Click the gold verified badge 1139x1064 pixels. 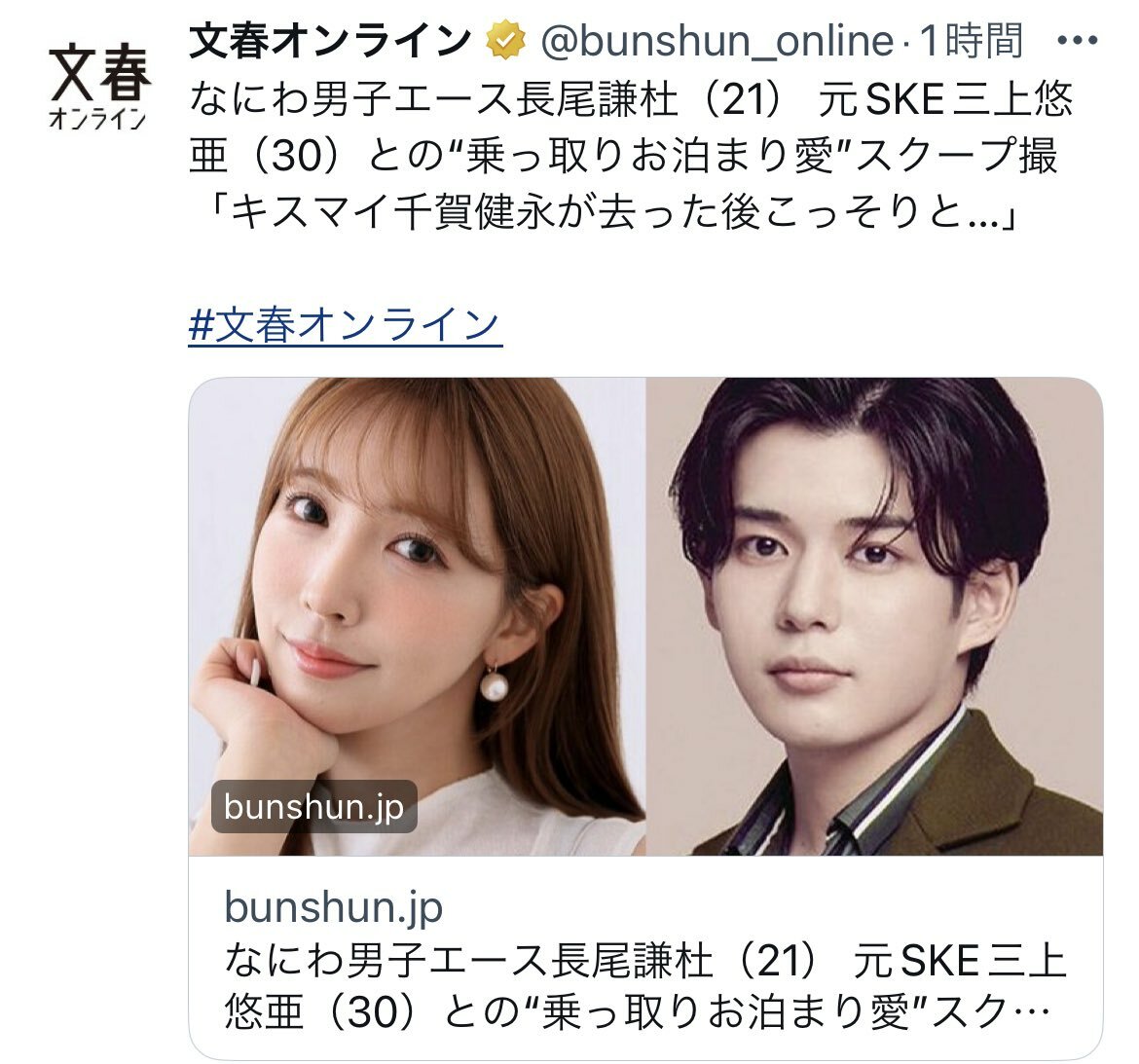tap(506, 40)
